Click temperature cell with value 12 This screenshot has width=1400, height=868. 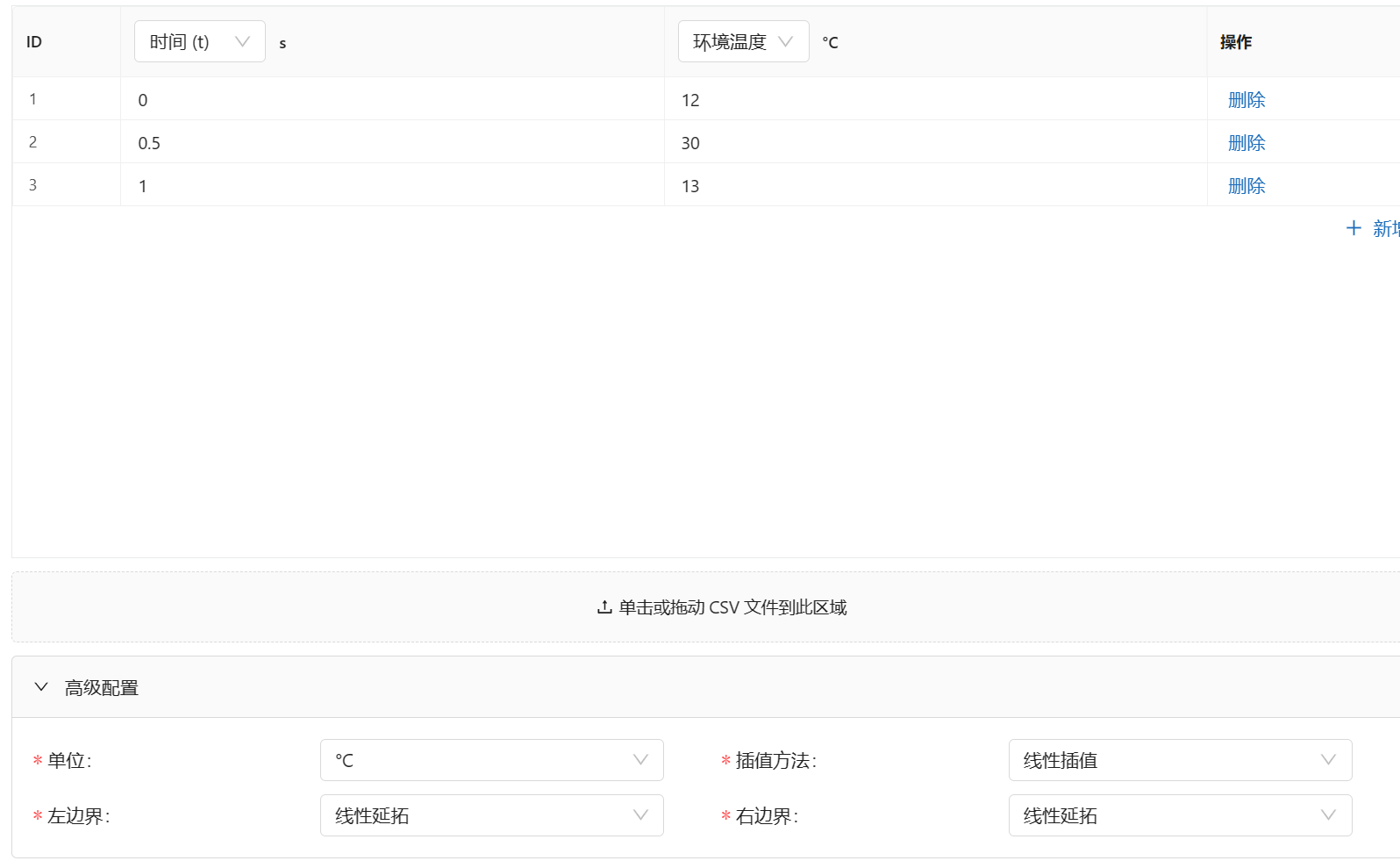tap(936, 99)
